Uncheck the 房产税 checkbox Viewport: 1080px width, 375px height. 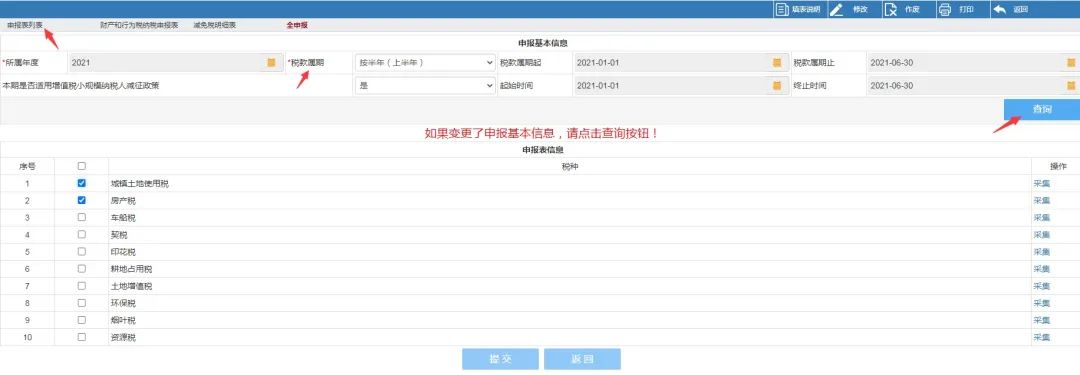[x=82, y=201]
